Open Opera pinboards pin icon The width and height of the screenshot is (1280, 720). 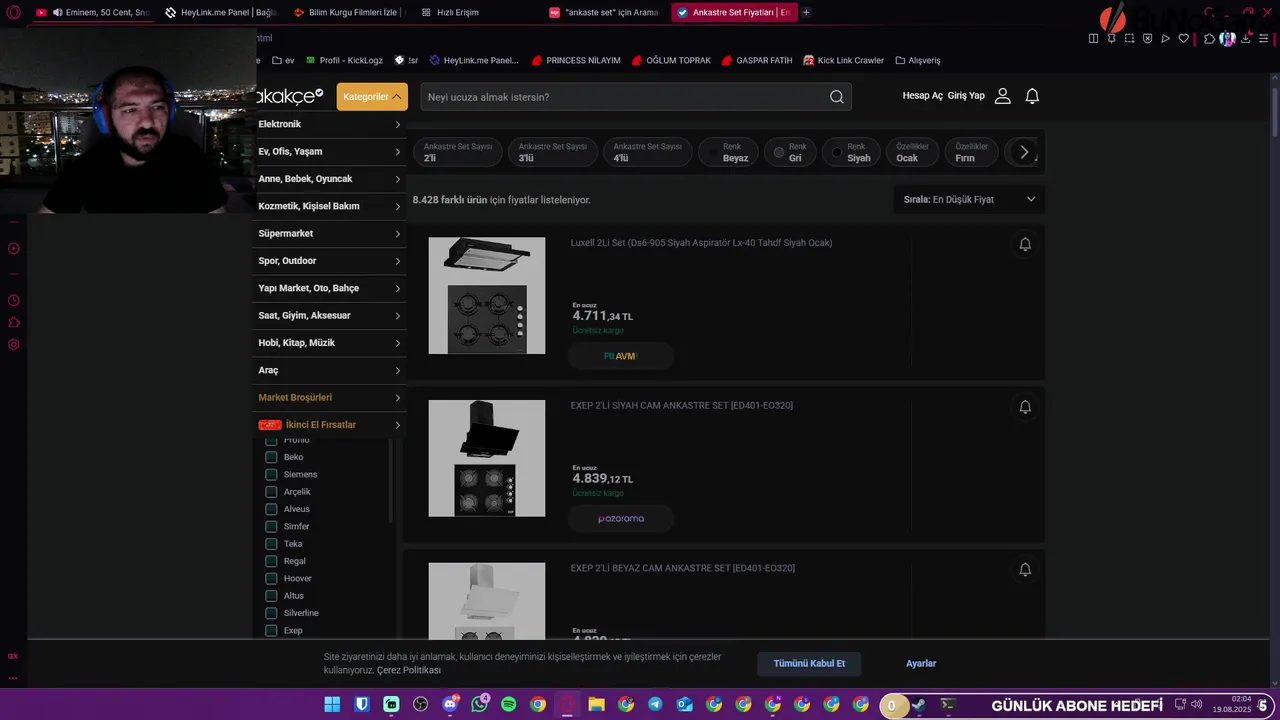[x=1111, y=38]
